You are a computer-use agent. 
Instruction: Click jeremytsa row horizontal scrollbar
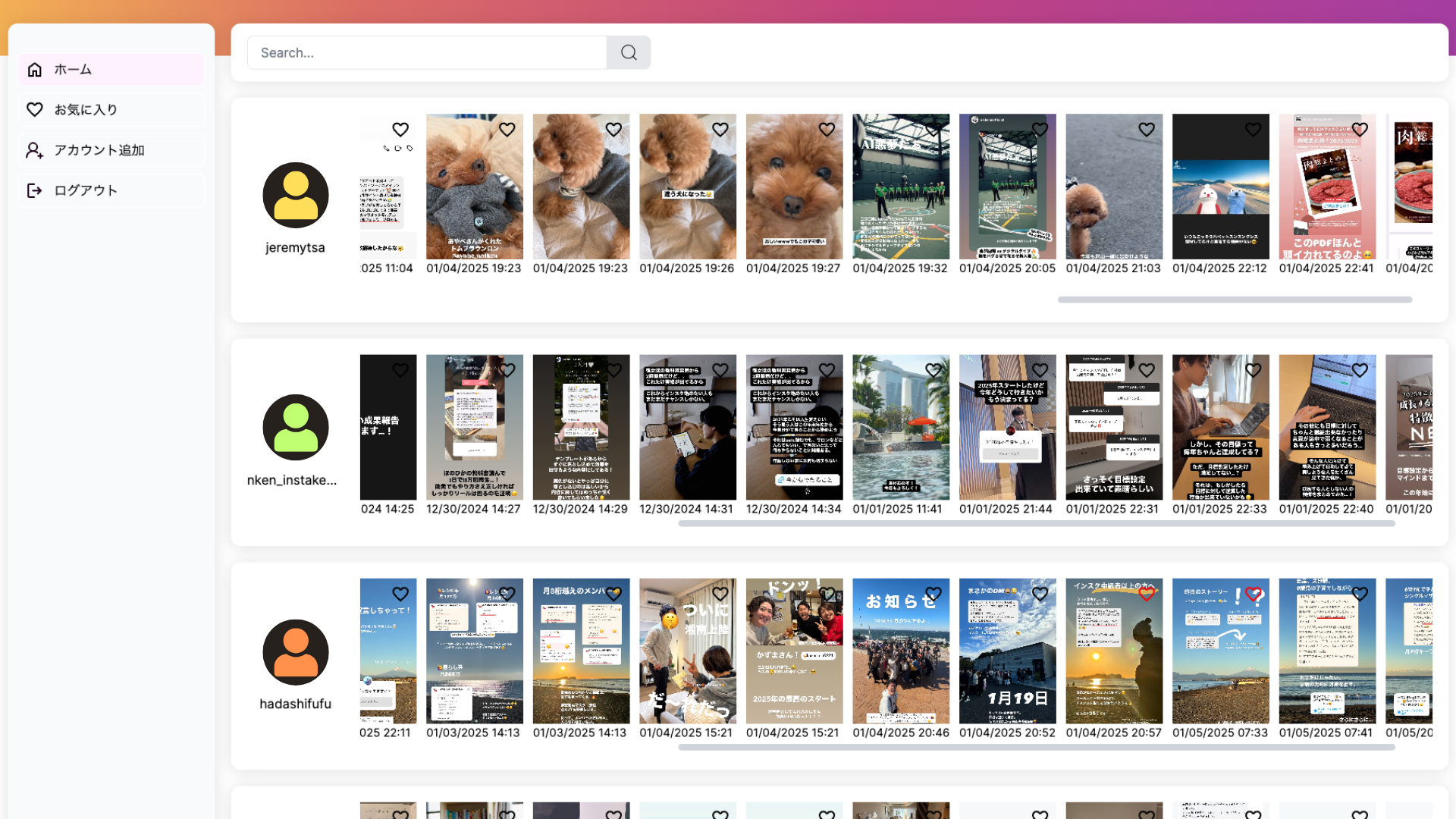click(x=1235, y=300)
